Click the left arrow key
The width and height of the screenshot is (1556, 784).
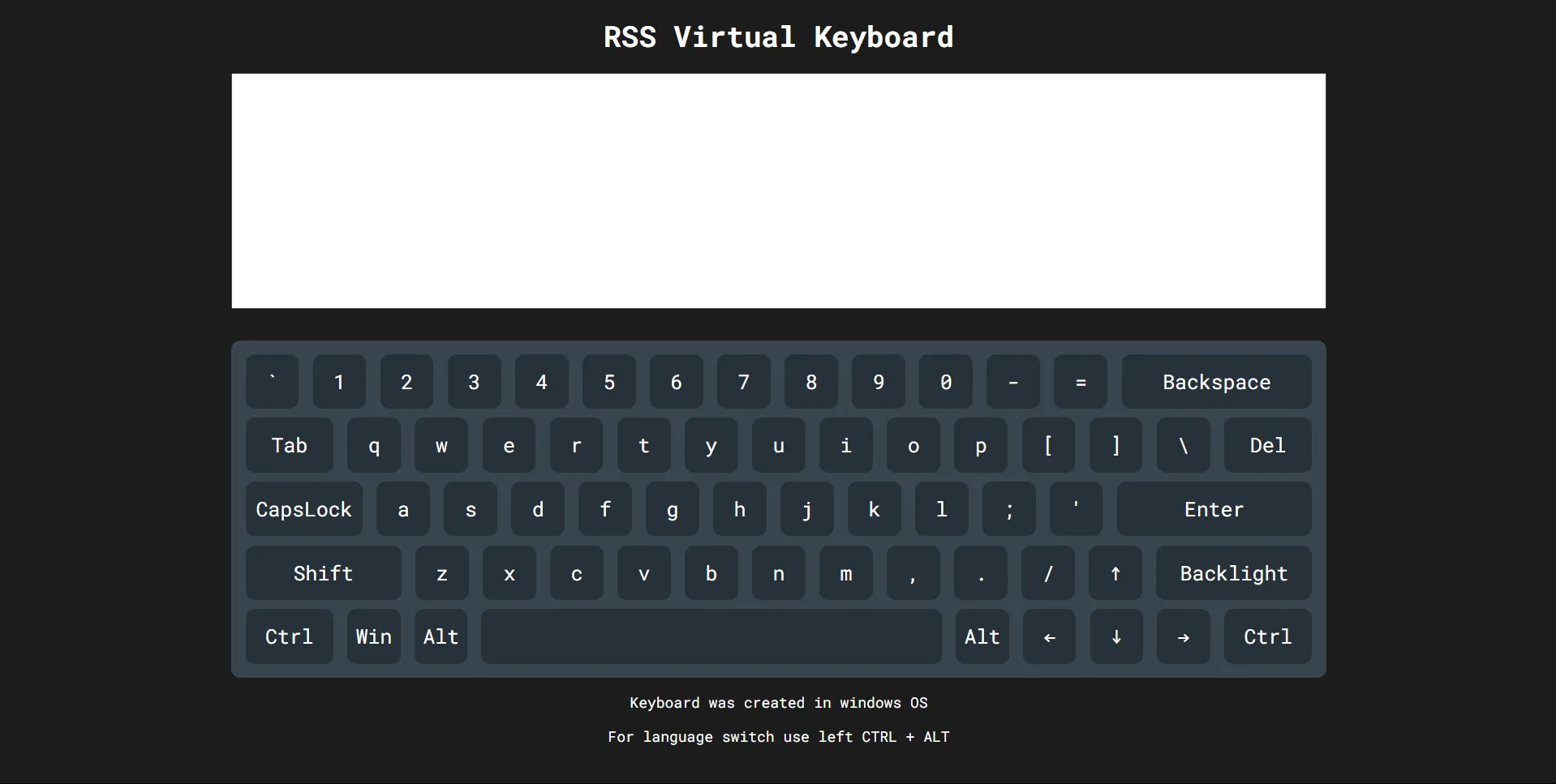(x=1049, y=636)
